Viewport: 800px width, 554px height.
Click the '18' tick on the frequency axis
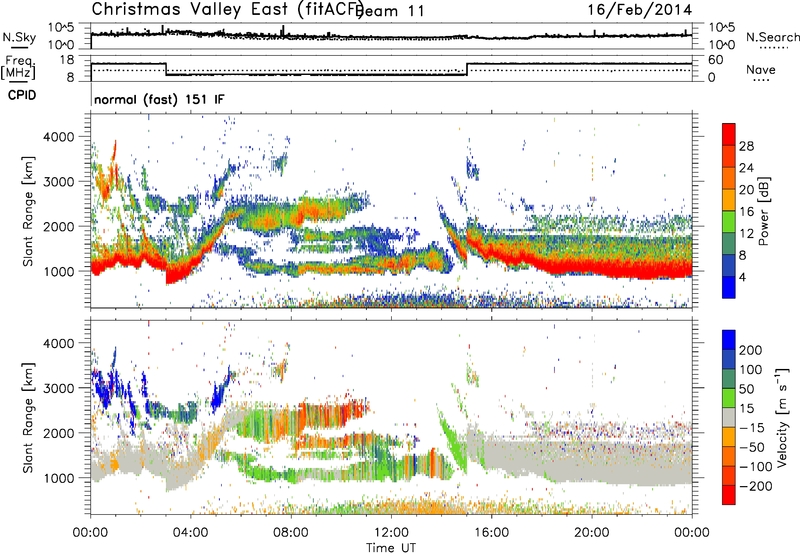click(66, 60)
